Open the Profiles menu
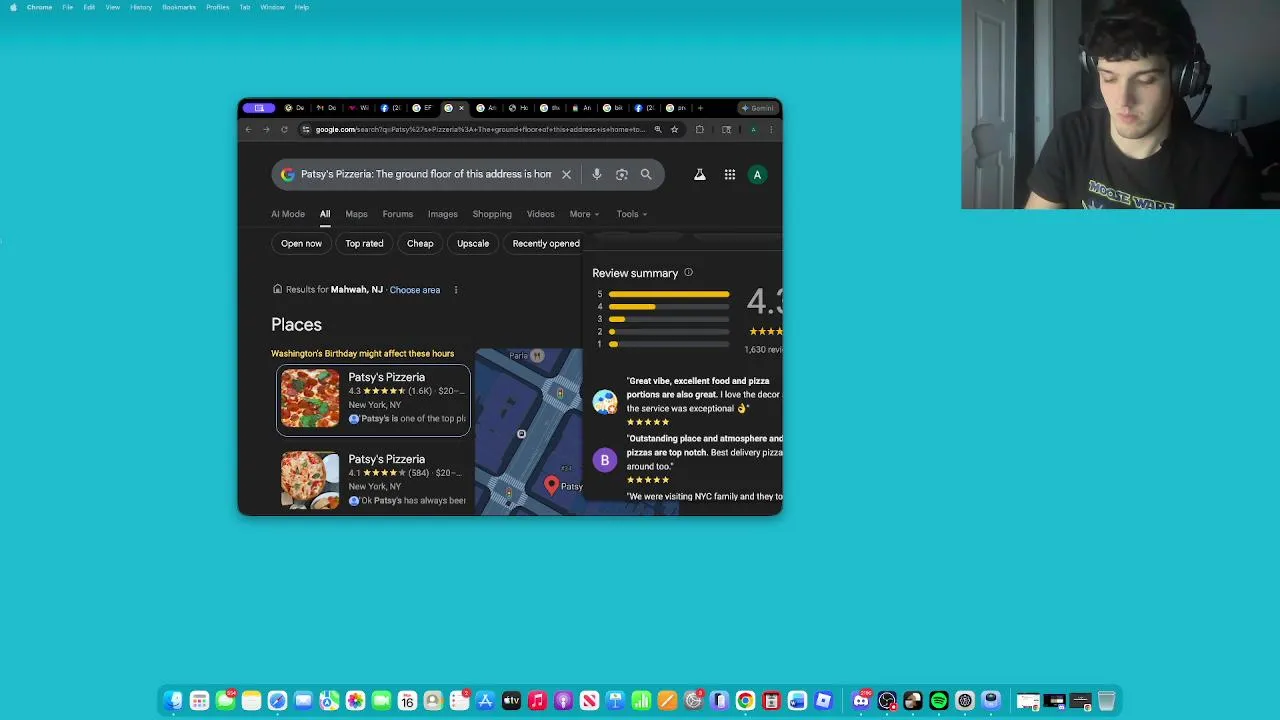 coord(217,7)
